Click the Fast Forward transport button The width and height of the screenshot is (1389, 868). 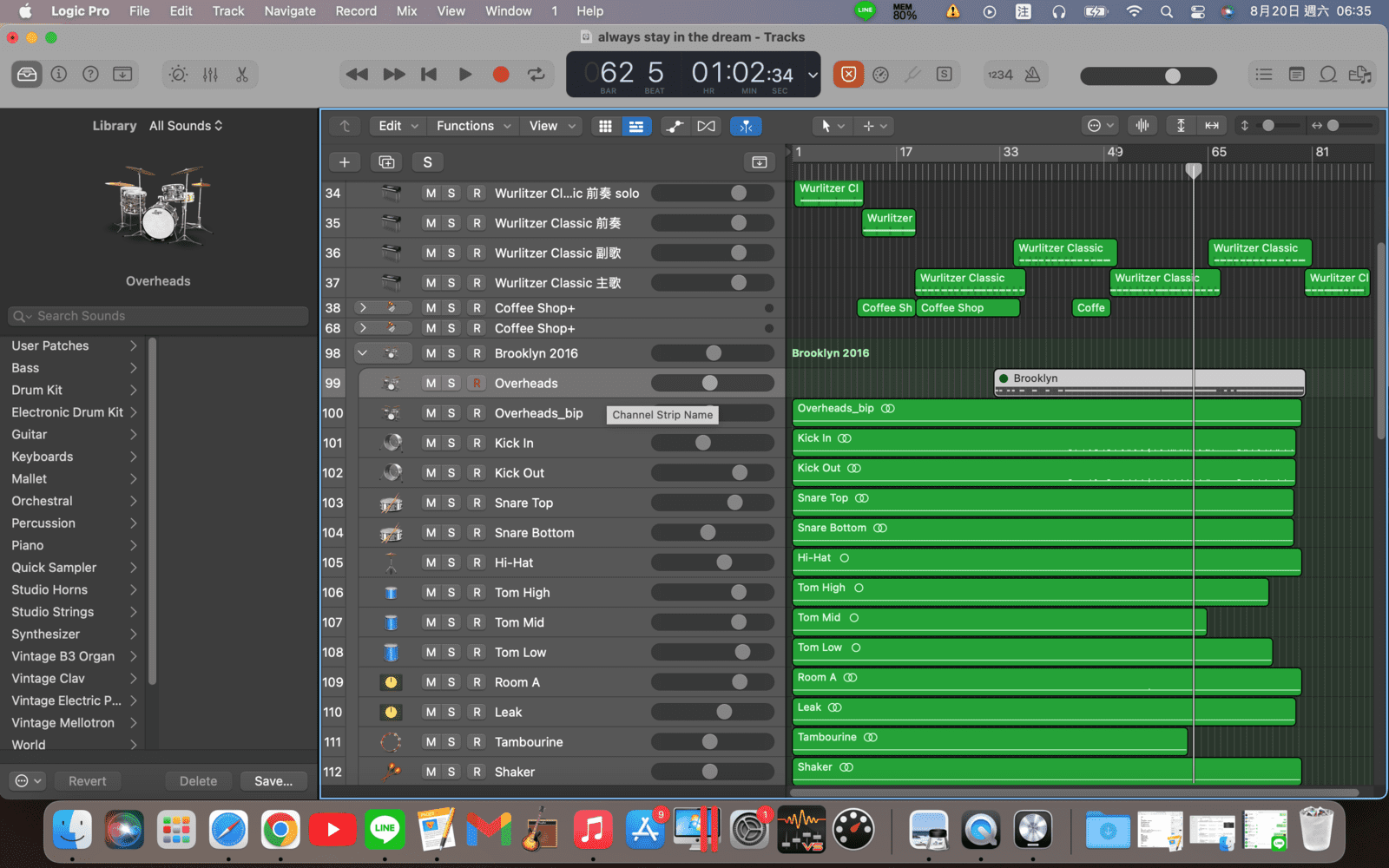click(x=393, y=75)
